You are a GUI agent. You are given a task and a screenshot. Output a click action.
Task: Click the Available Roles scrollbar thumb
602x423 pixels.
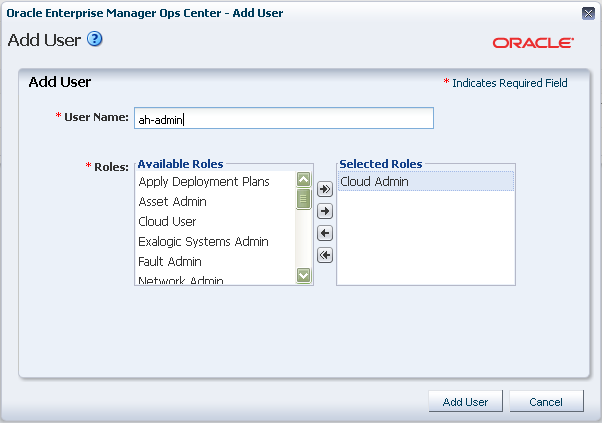(304, 199)
